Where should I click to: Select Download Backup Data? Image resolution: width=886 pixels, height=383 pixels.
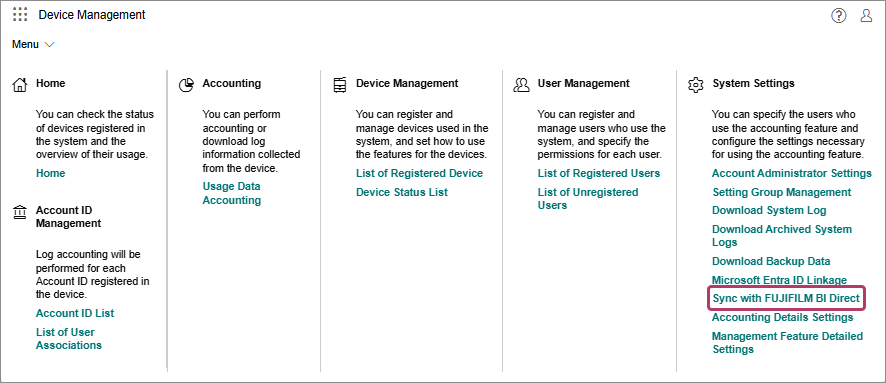pyautogui.click(x=771, y=262)
